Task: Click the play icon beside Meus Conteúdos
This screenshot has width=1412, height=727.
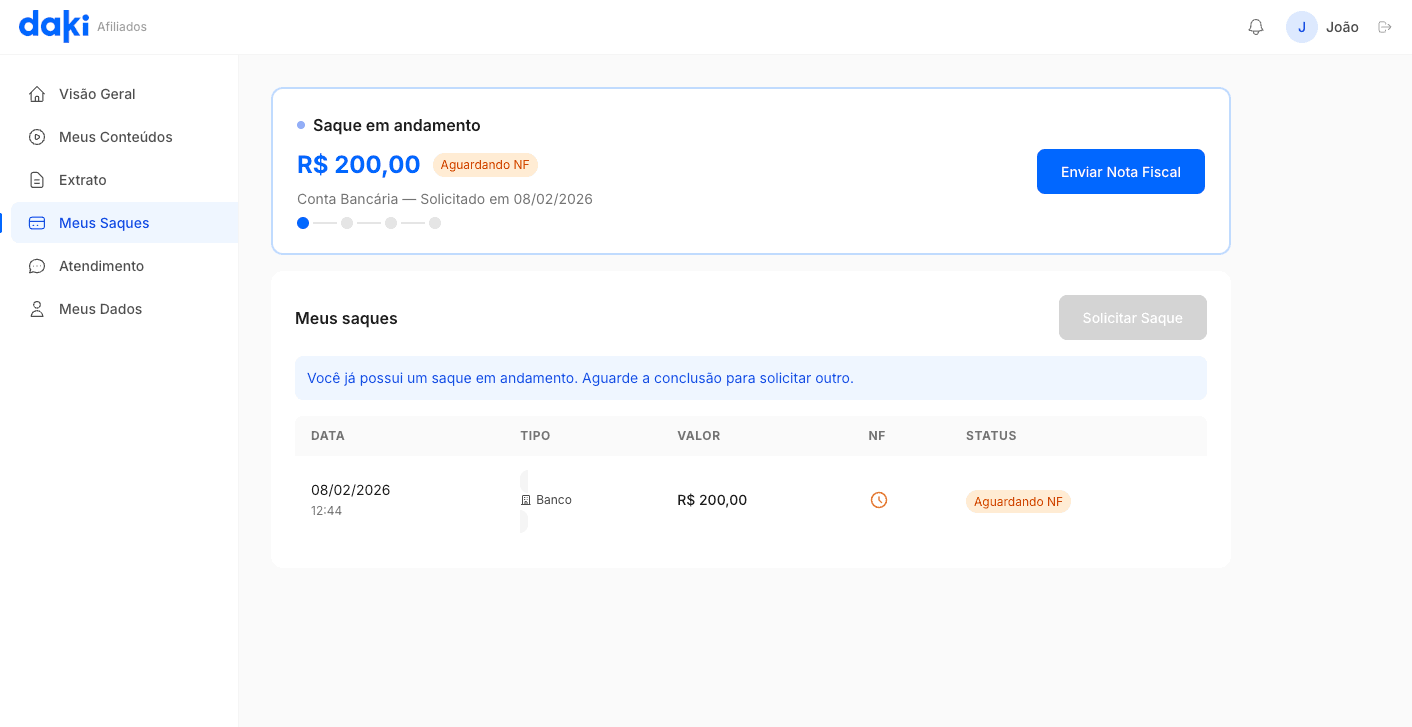Action: 37,137
